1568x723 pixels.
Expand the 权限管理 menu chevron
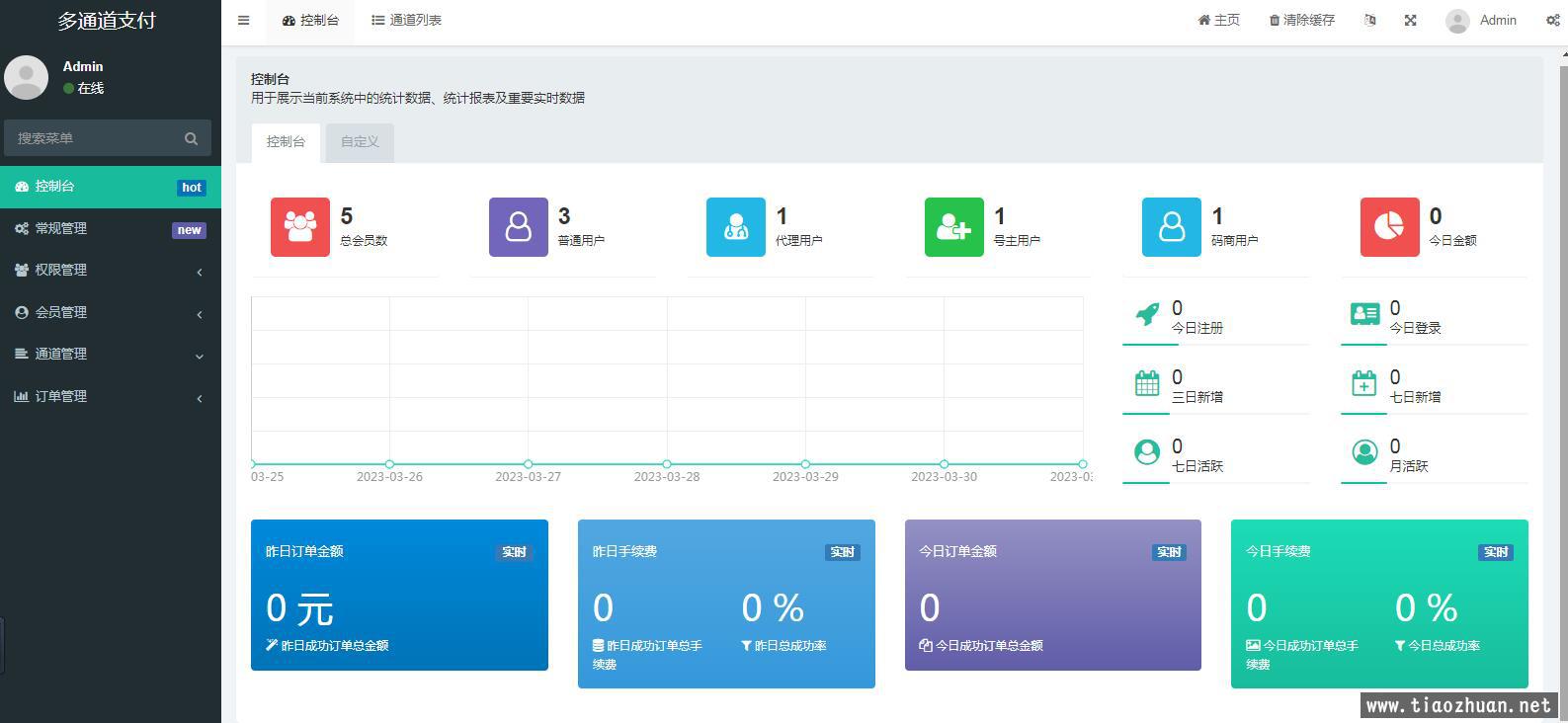click(x=200, y=272)
